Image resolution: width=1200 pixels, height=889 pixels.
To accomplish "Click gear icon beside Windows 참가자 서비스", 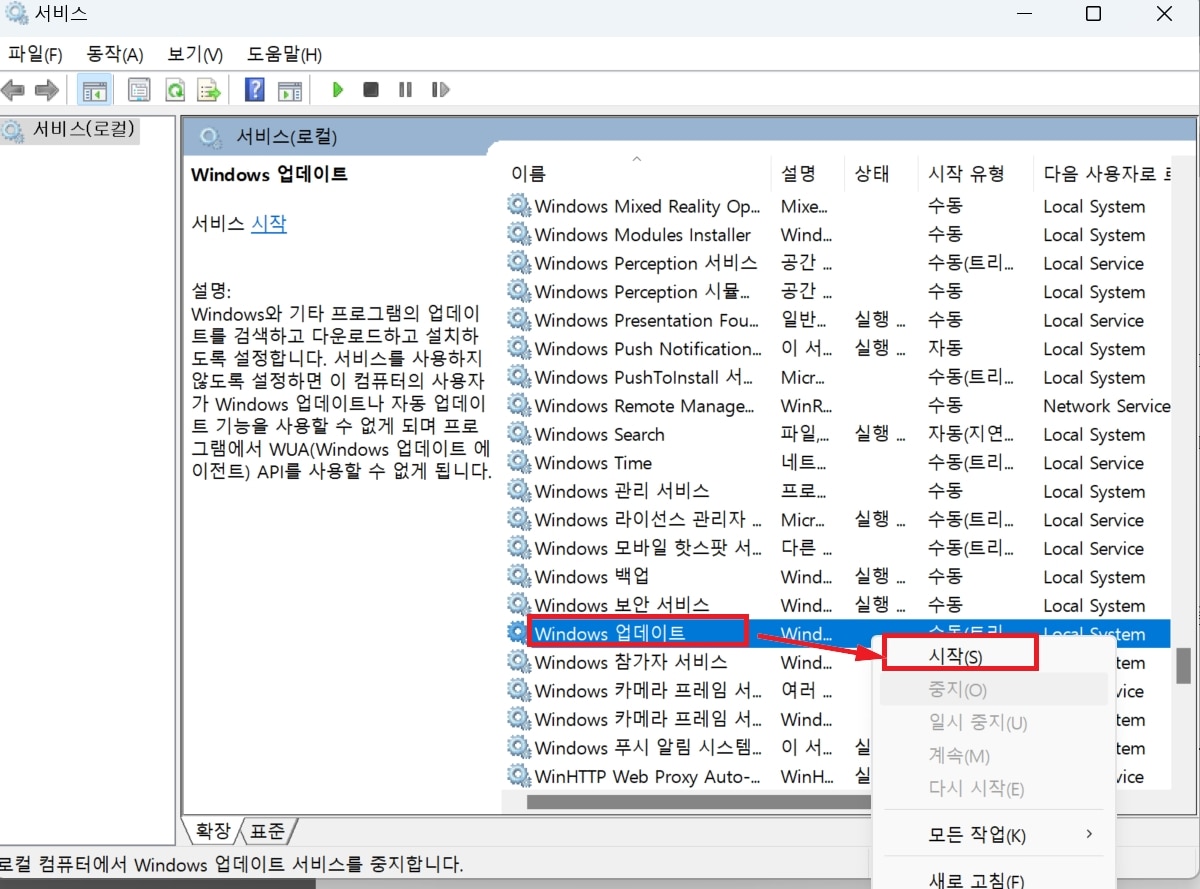I will tap(518, 662).
